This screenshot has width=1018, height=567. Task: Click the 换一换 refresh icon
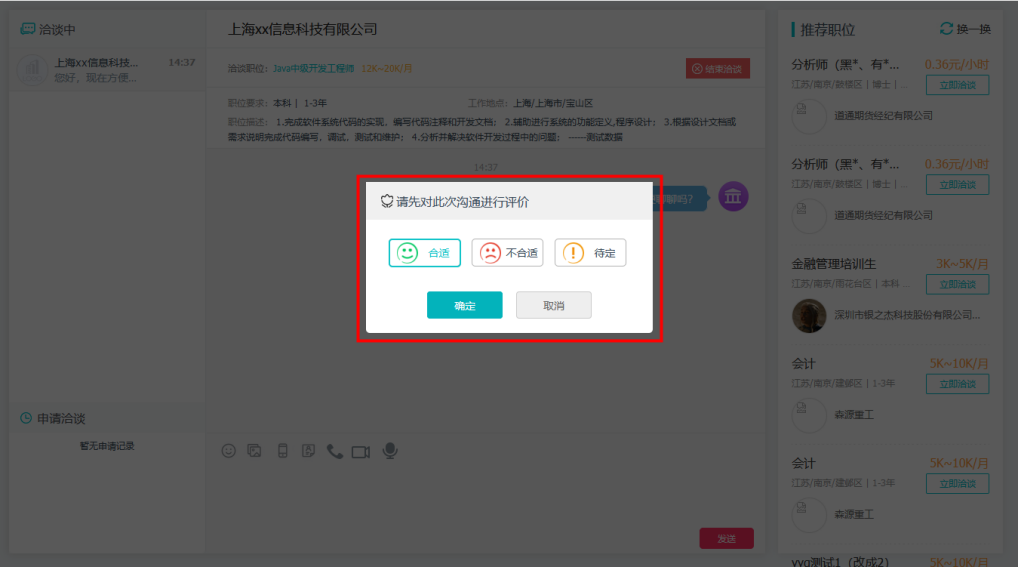(946, 29)
